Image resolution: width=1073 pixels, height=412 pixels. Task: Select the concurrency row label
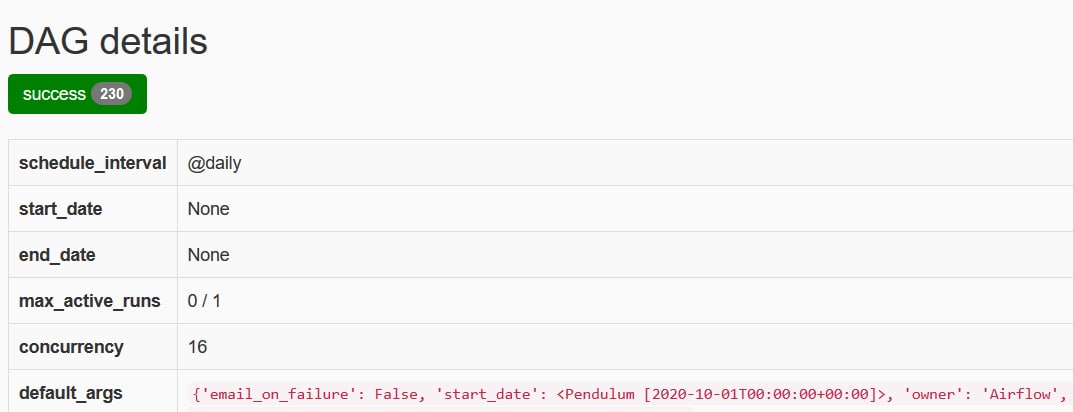(71, 347)
